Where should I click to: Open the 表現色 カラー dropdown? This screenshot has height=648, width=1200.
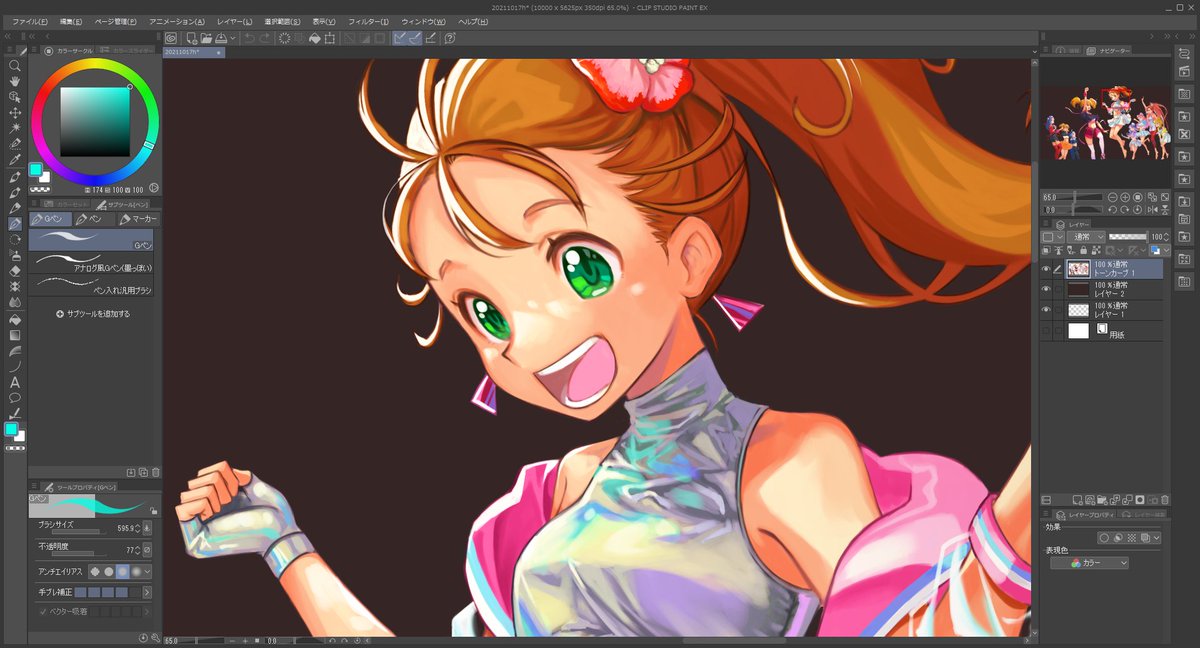click(1090, 563)
